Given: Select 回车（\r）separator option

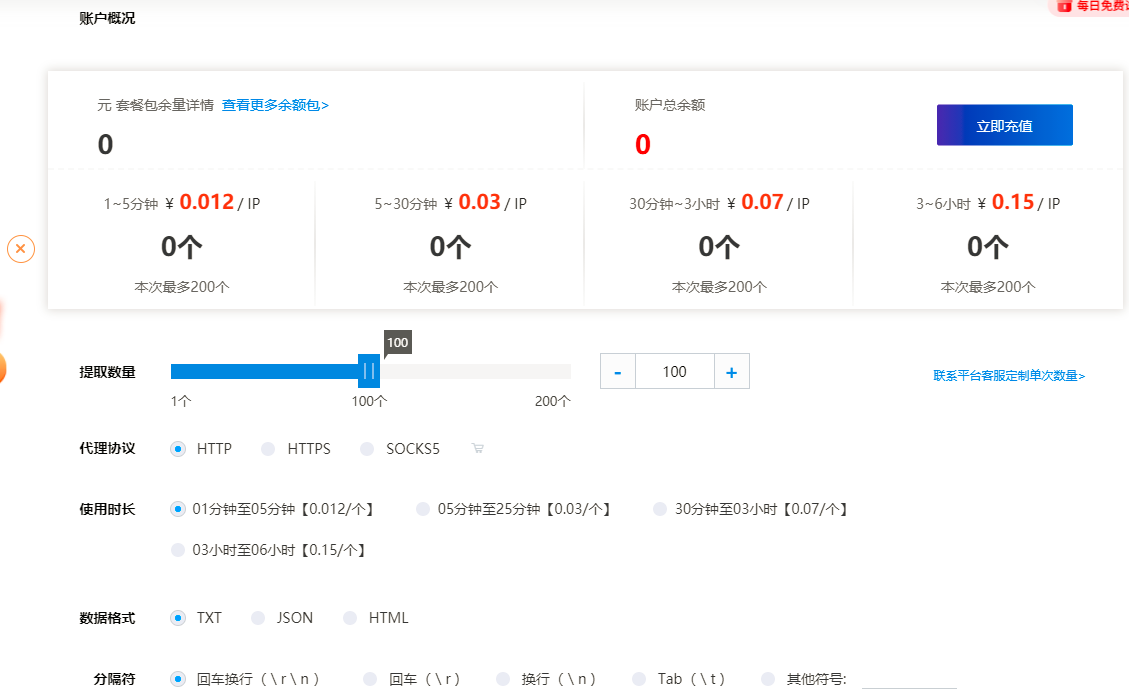Looking at the screenshot, I should pyautogui.click(x=372, y=678).
